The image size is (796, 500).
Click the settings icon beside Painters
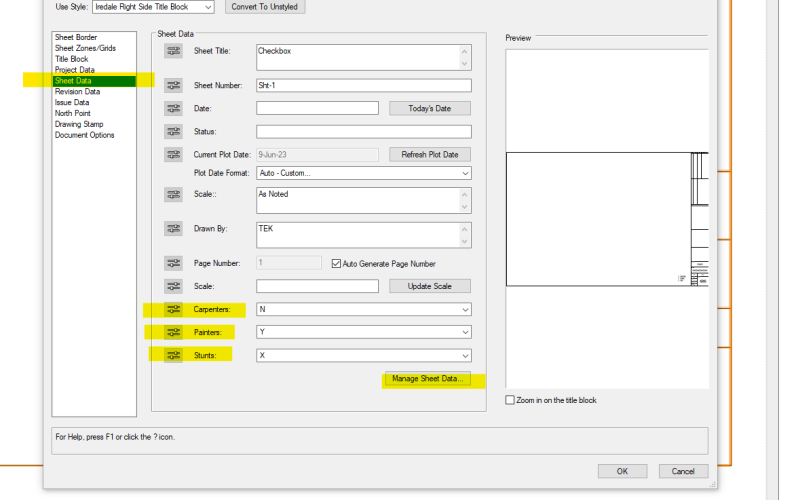click(174, 332)
